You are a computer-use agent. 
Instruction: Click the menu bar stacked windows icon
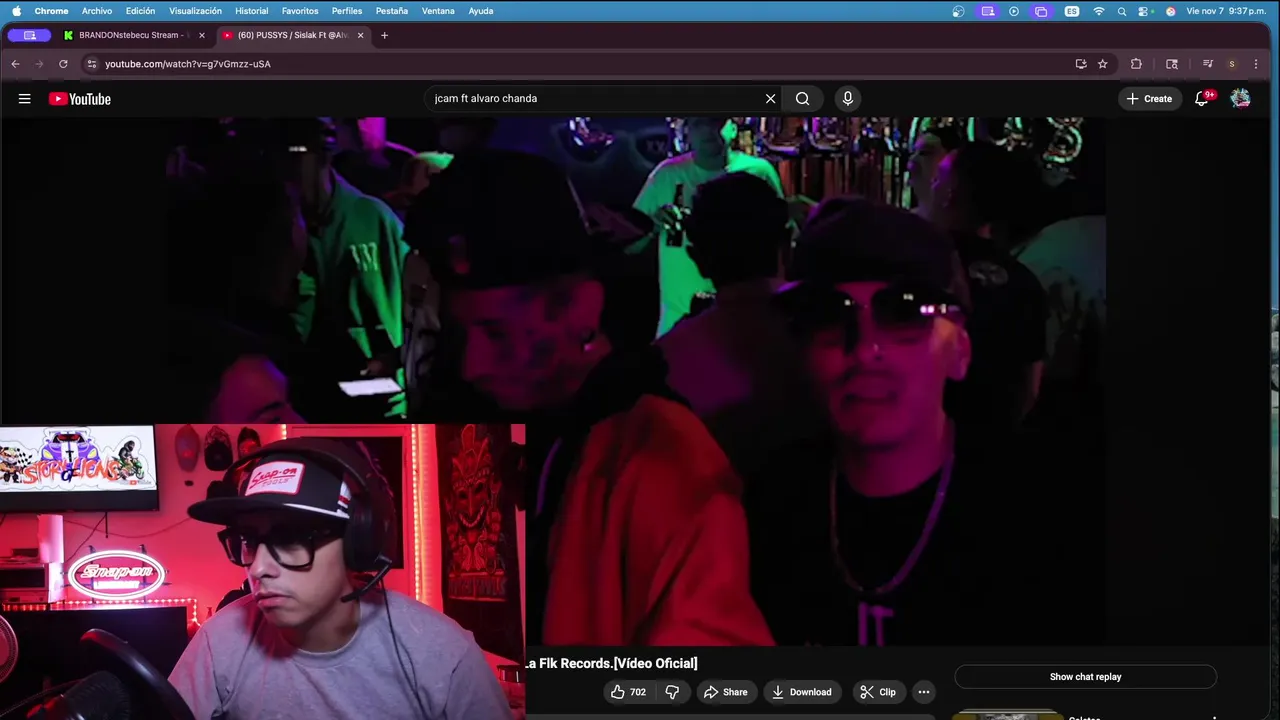point(1041,11)
